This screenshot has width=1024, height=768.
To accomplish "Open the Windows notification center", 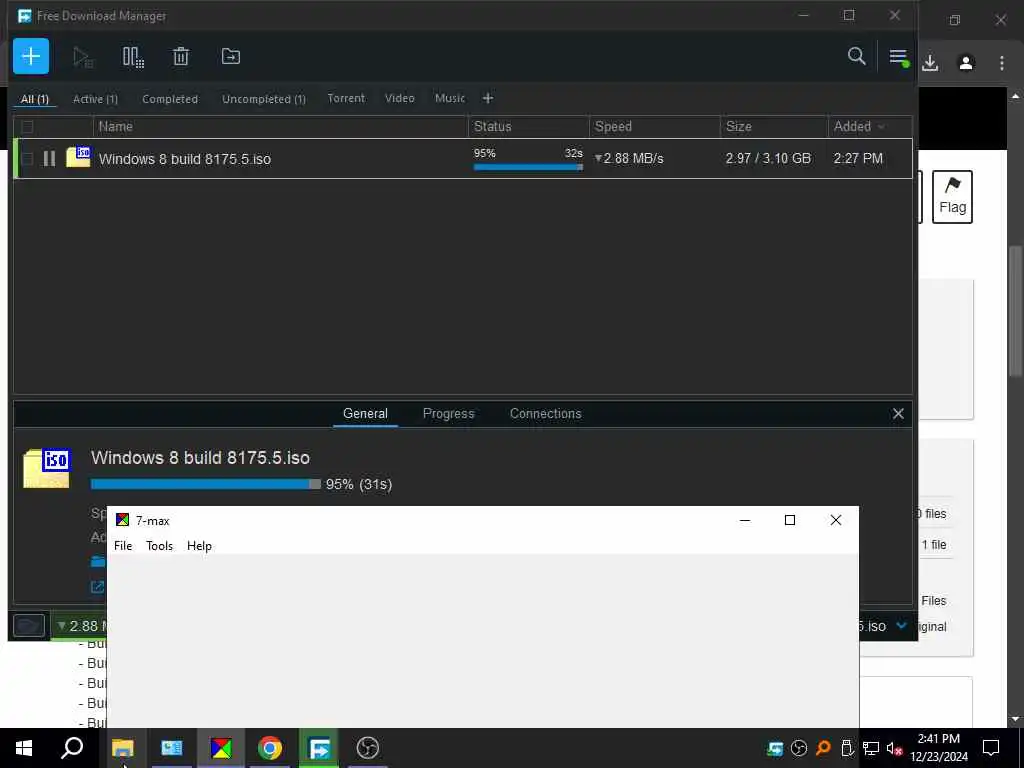I will [x=991, y=748].
